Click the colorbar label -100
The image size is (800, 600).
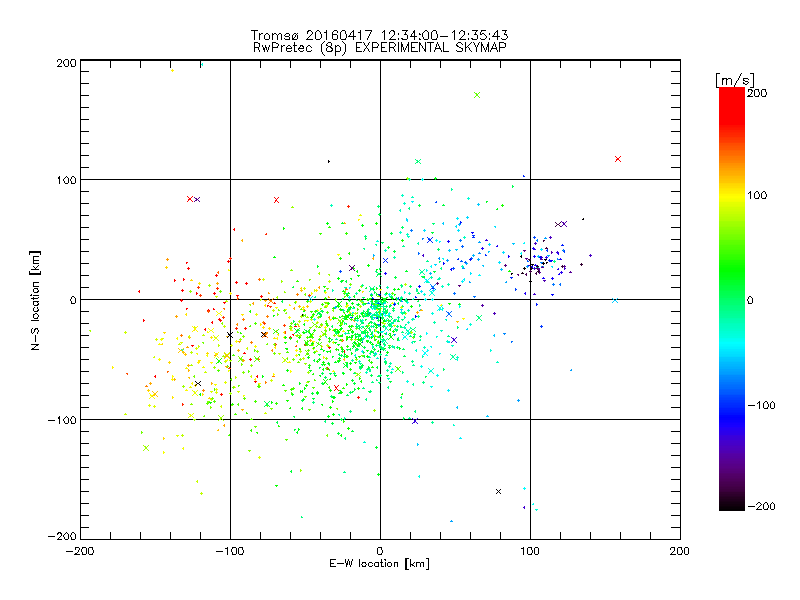tap(761, 405)
